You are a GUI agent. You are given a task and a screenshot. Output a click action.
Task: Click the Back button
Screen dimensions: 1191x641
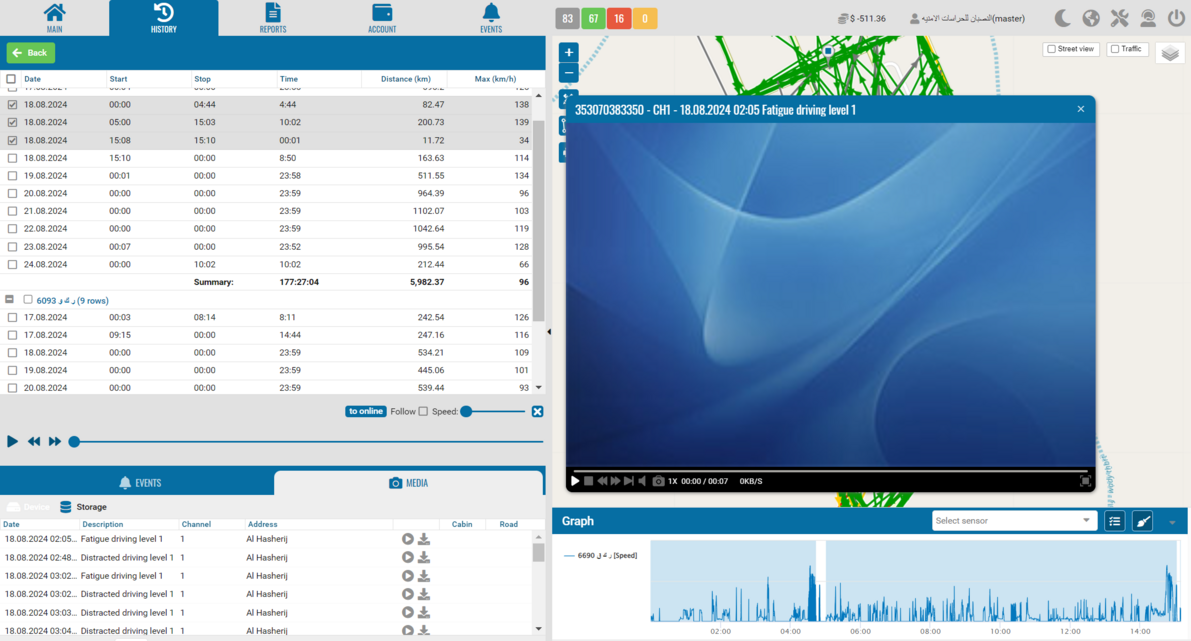coord(30,53)
